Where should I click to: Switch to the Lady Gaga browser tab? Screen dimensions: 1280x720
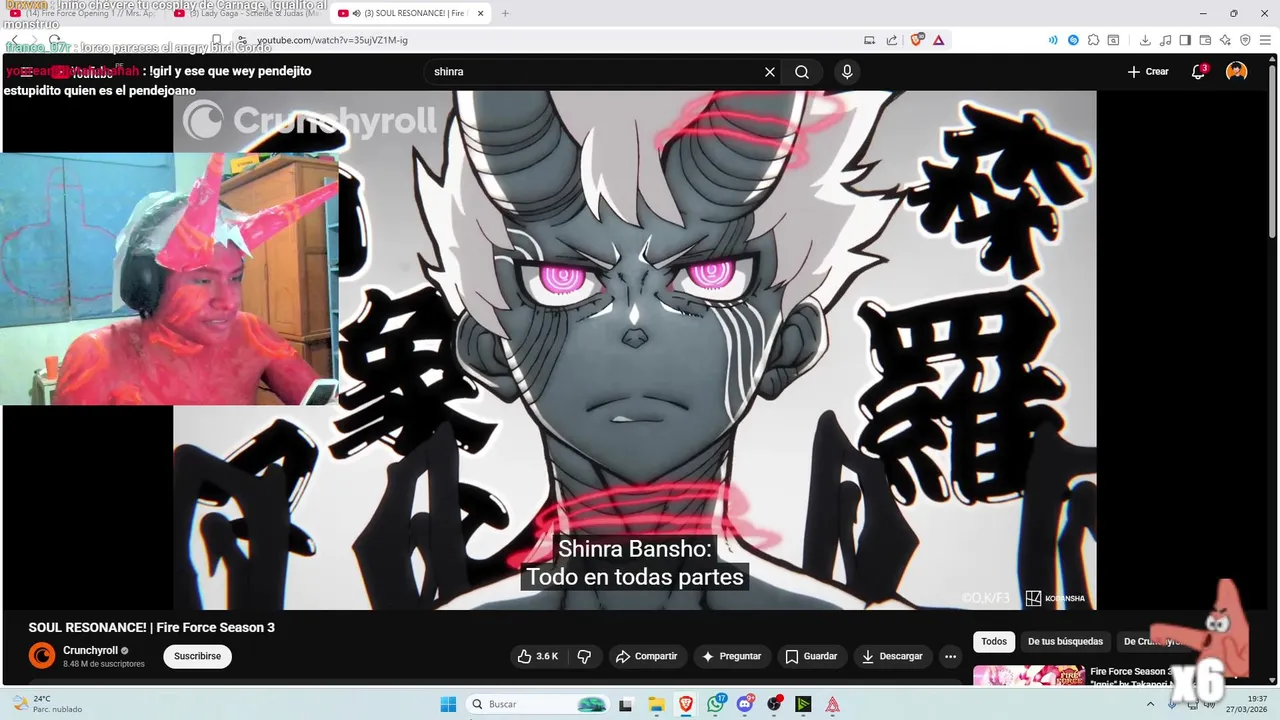pyautogui.click(x=248, y=13)
